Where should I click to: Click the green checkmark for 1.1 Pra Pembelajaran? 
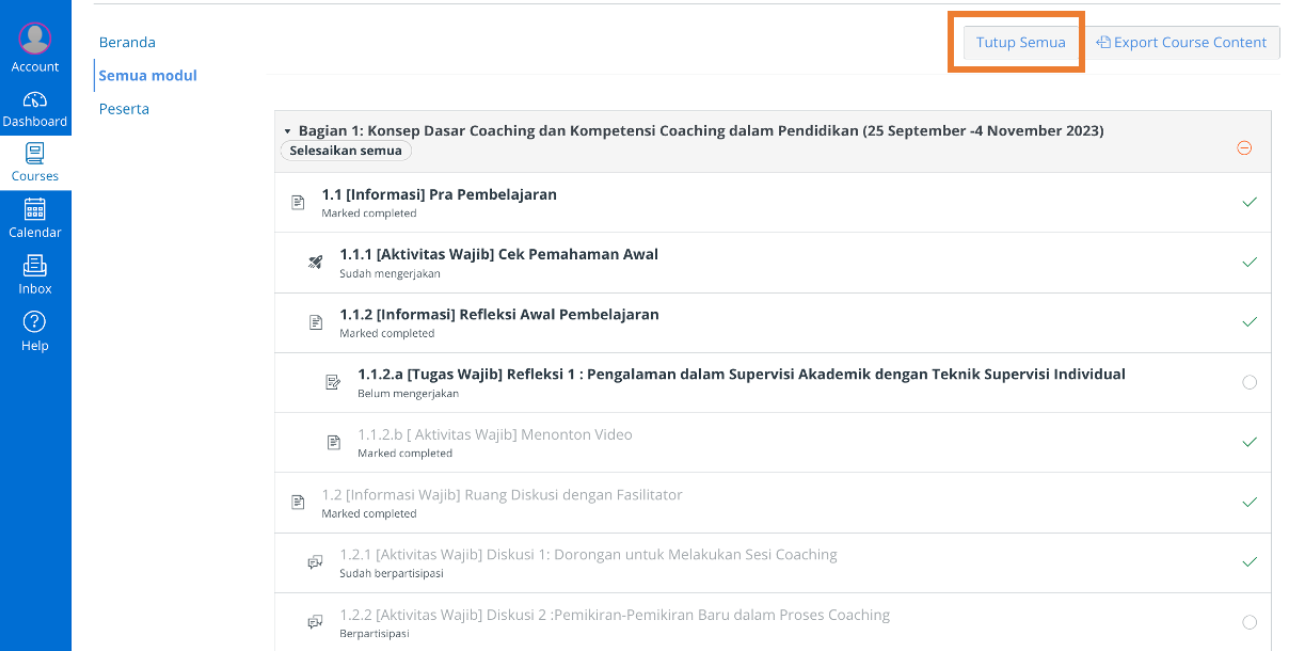1249,202
